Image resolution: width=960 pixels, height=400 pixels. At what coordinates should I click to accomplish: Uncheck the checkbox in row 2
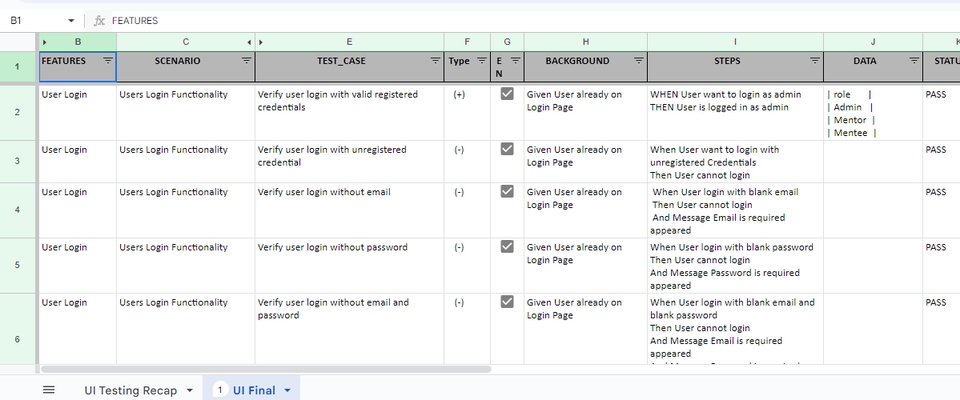[507, 94]
